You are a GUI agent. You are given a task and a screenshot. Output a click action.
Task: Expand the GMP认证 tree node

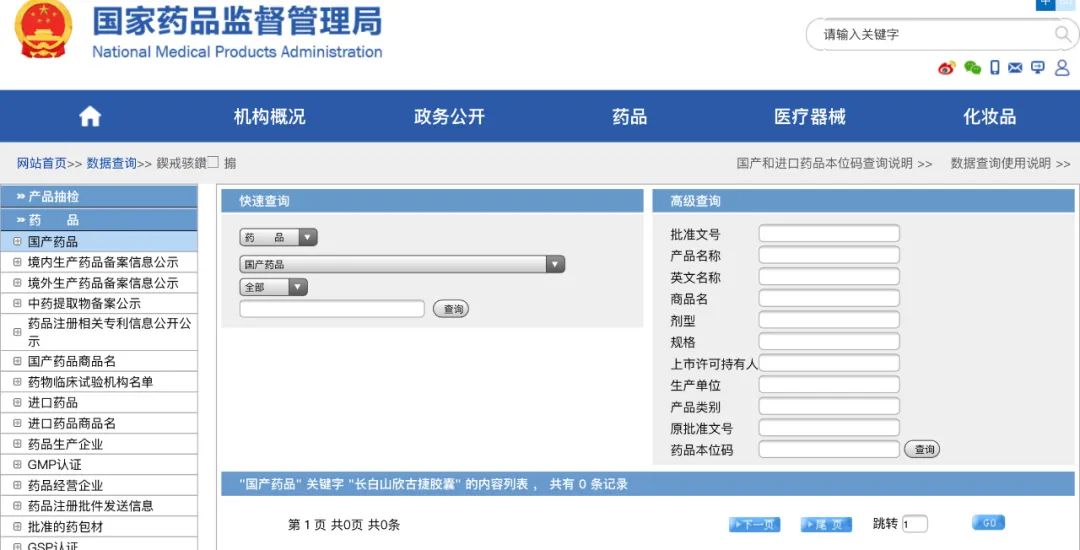point(17,465)
